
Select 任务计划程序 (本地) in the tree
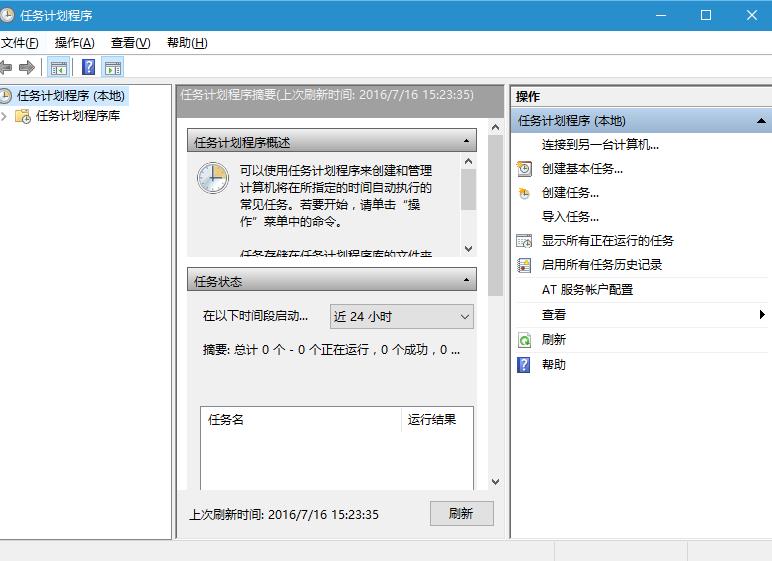click(x=70, y=96)
